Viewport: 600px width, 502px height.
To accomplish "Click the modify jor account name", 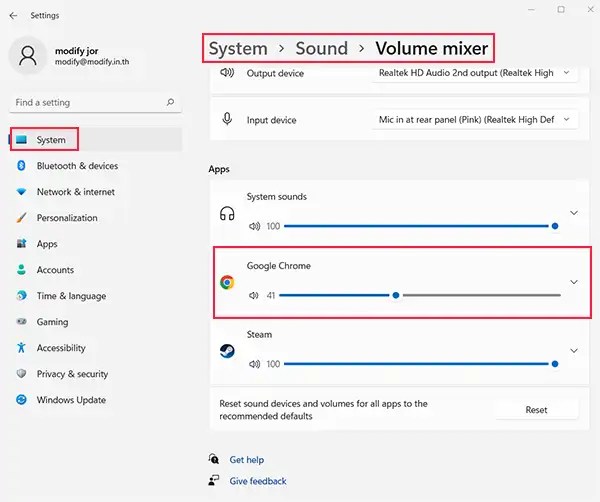I will tap(77, 51).
